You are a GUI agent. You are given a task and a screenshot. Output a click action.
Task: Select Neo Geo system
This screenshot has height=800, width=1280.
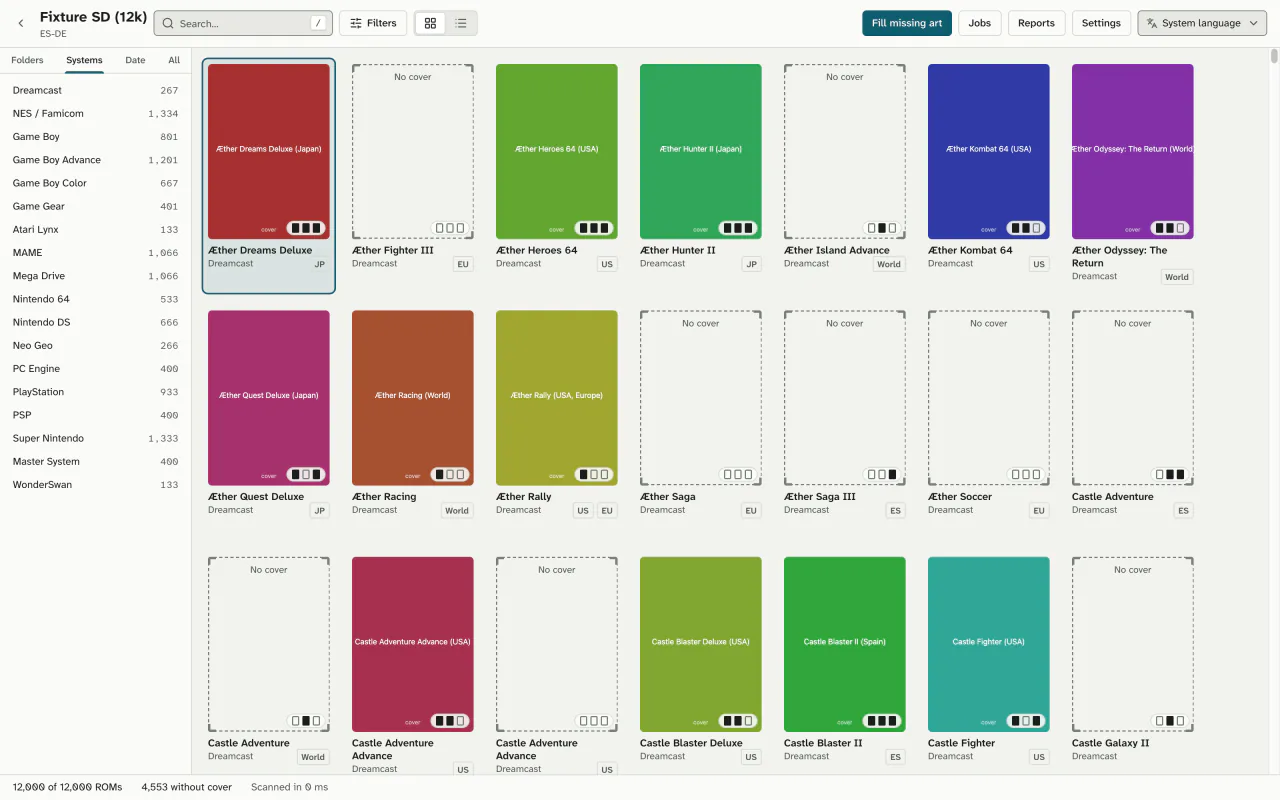[95, 346]
